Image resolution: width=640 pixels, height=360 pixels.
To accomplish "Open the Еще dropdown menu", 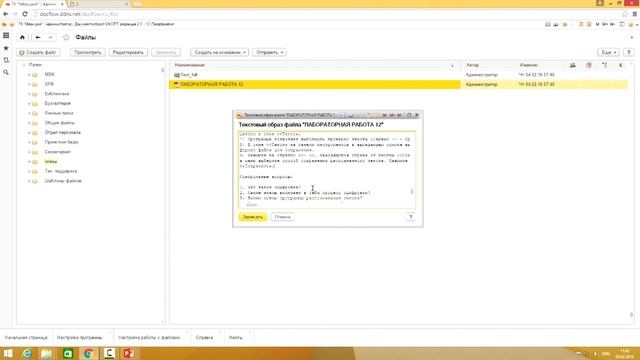I will point(609,53).
